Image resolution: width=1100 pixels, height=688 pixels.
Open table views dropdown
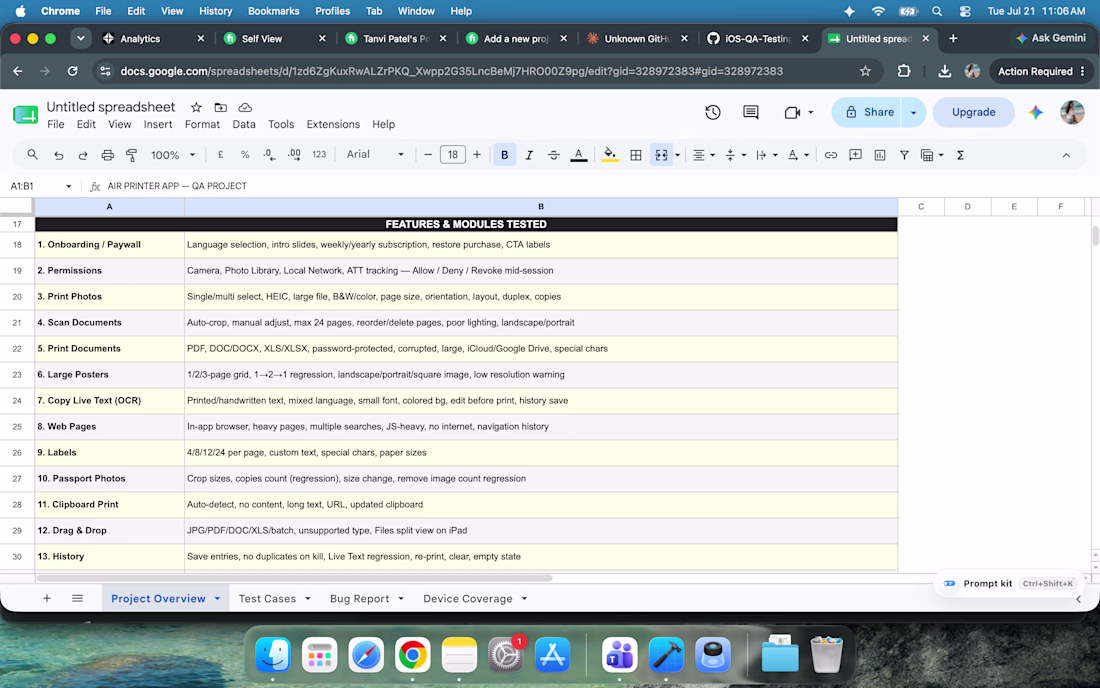click(932, 155)
